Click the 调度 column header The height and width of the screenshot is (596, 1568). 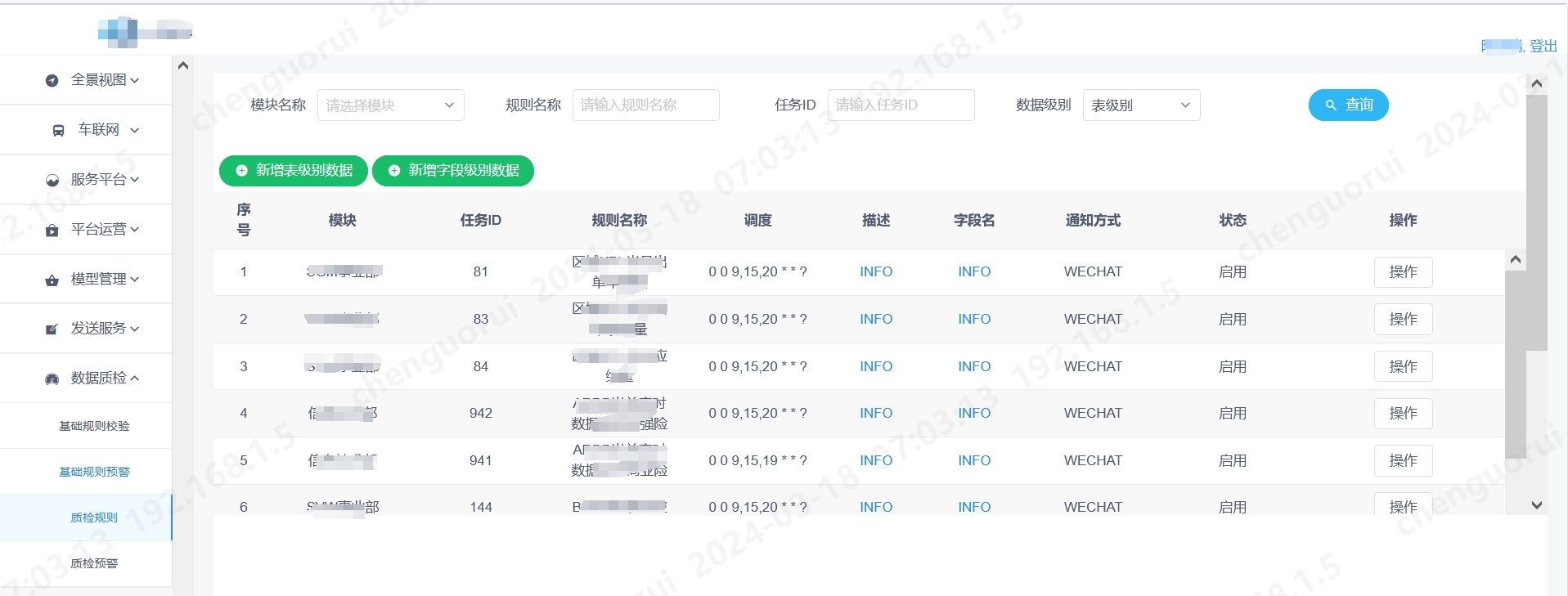tap(757, 220)
